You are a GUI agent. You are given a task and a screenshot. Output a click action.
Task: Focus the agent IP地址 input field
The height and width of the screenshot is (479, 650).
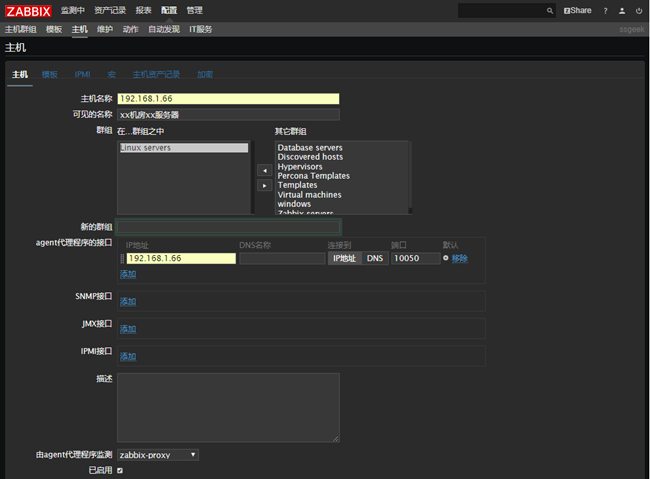(x=181, y=258)
